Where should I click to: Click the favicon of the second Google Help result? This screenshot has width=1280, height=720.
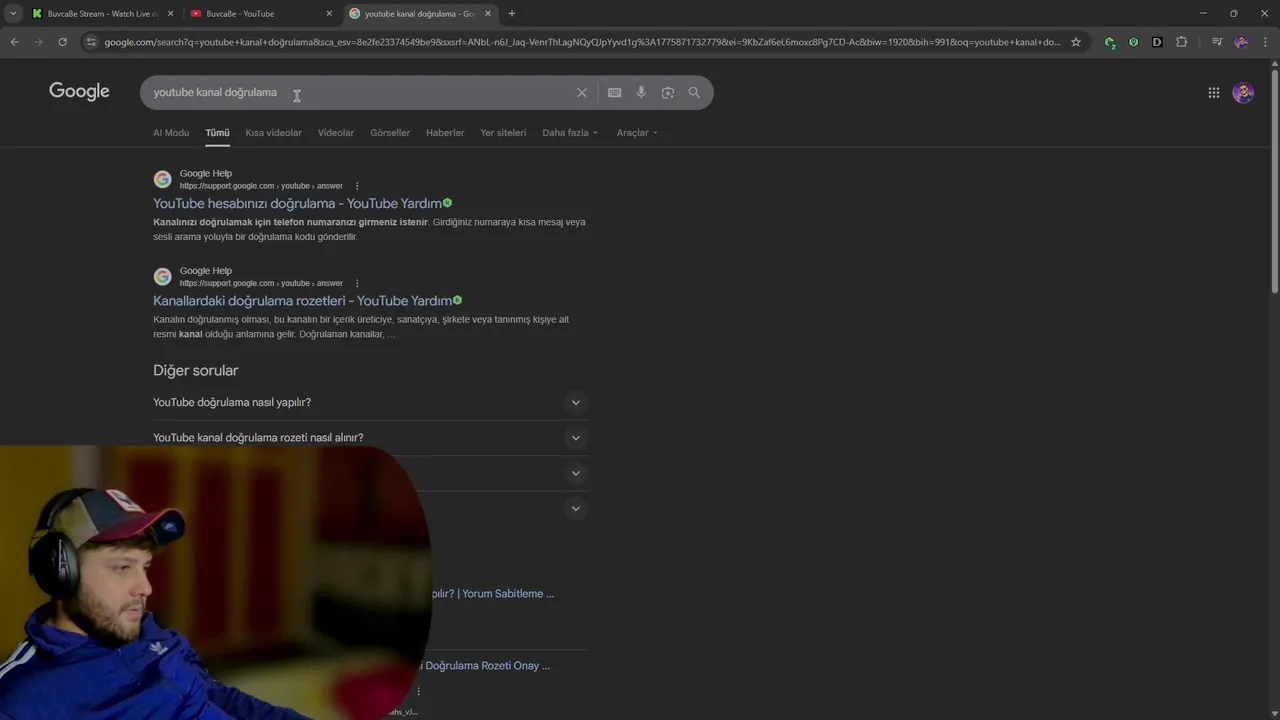pyautogui.click(x=162, y=276)
